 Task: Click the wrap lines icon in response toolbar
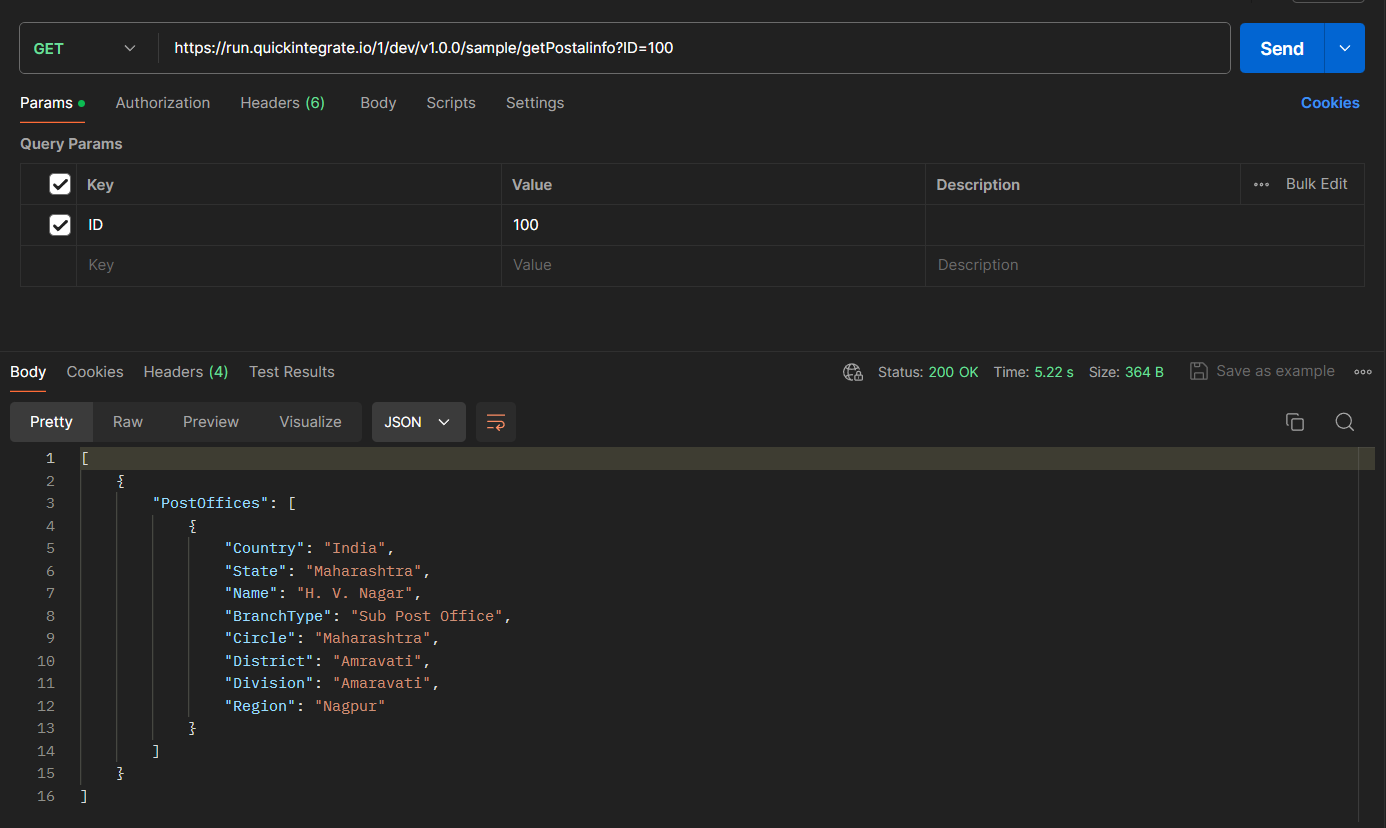tap(496, 422)
